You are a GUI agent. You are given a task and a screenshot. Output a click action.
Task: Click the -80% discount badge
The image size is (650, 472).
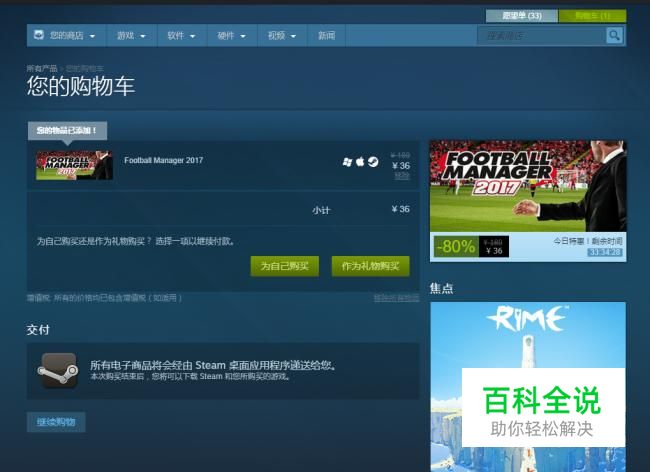tap(456, 247)
